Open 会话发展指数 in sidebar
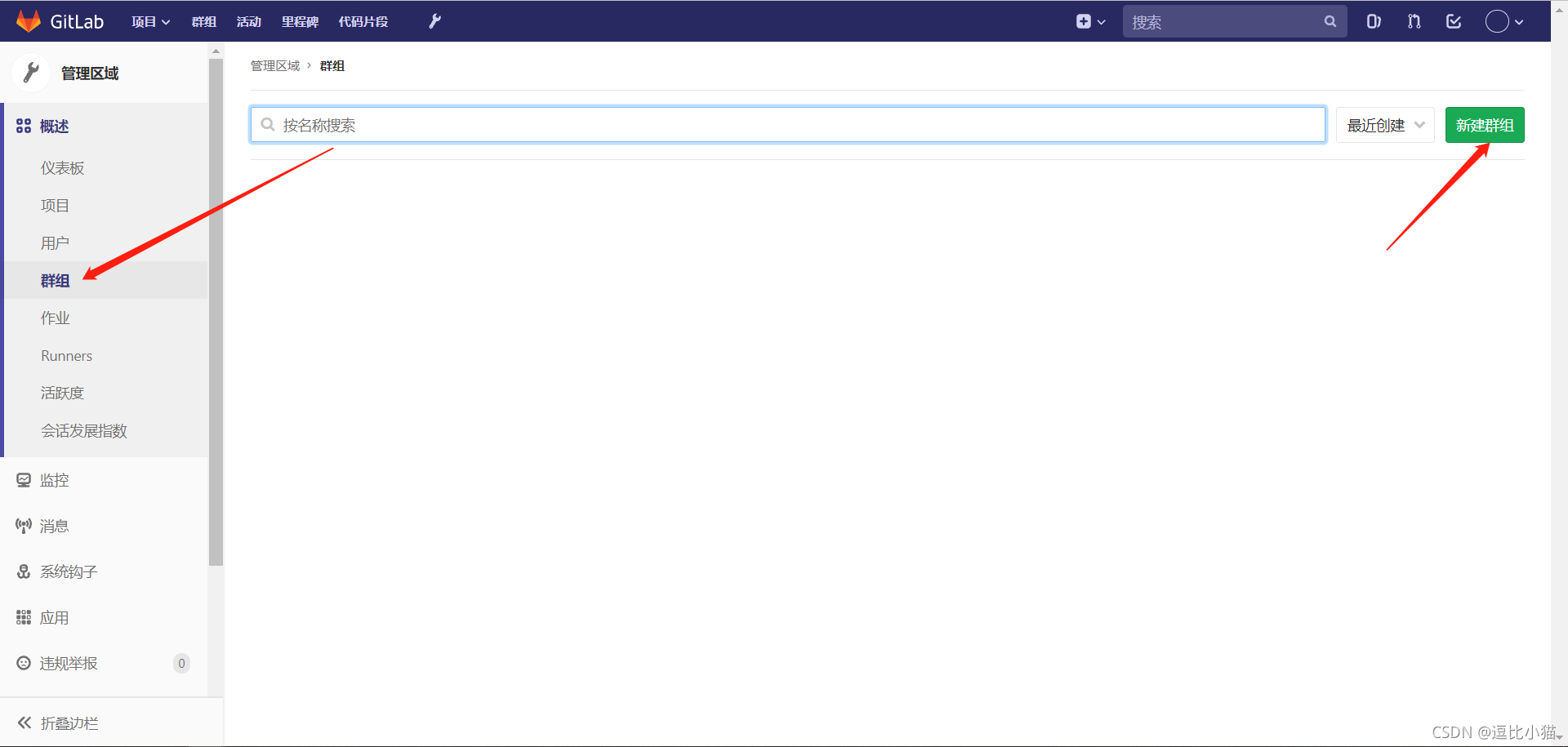1568x747 pixels. 84,431
